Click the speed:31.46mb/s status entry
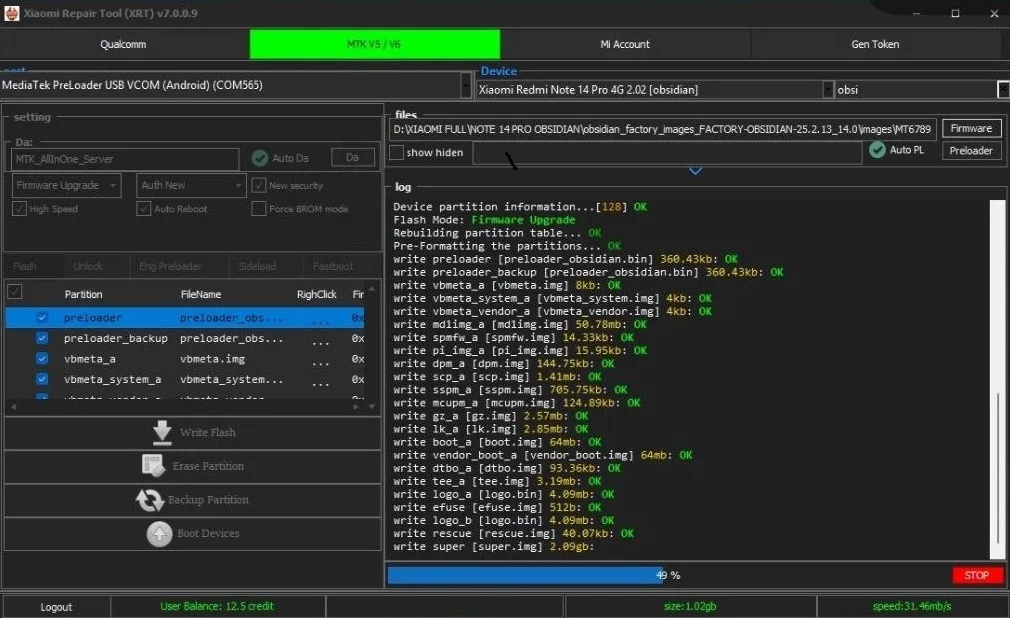The height and width of the screenshot is (618, 1010). (x=912, y=606)
